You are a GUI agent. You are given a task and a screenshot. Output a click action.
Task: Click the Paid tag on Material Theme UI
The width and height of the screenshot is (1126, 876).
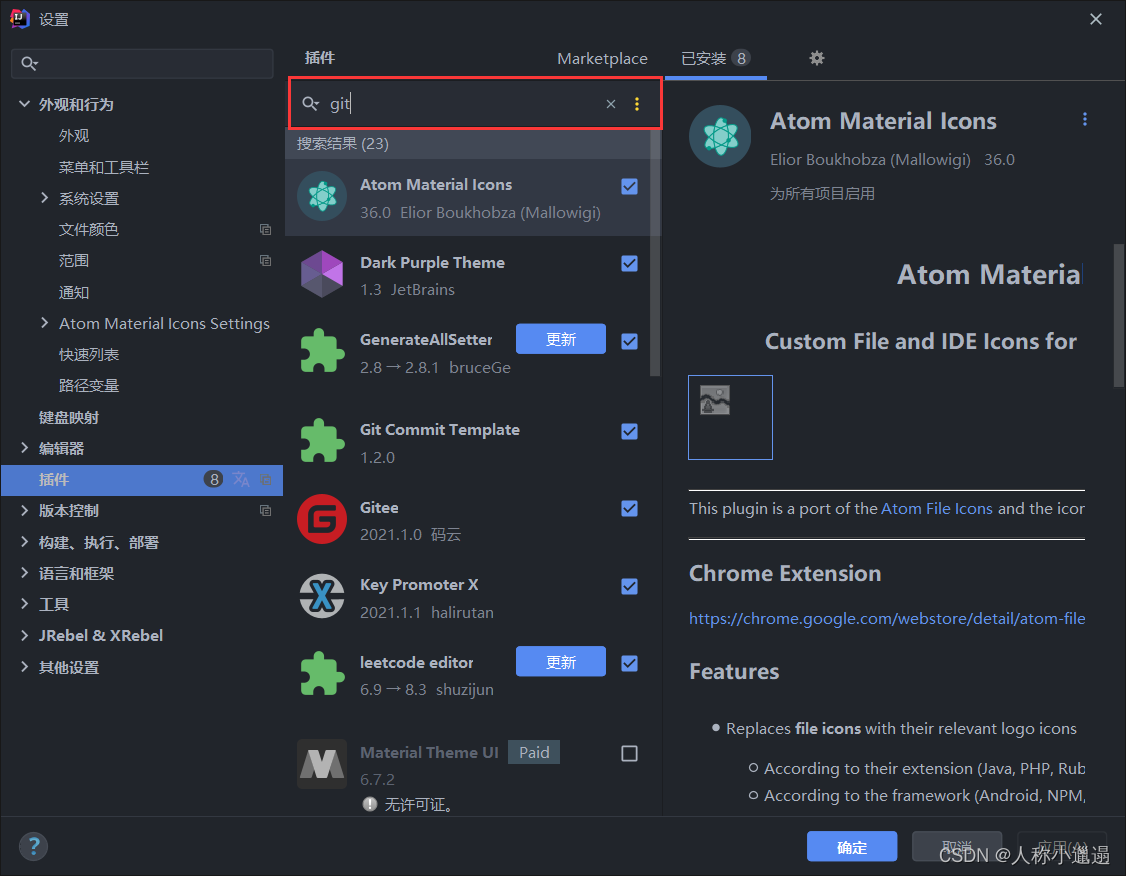[534, 752]
